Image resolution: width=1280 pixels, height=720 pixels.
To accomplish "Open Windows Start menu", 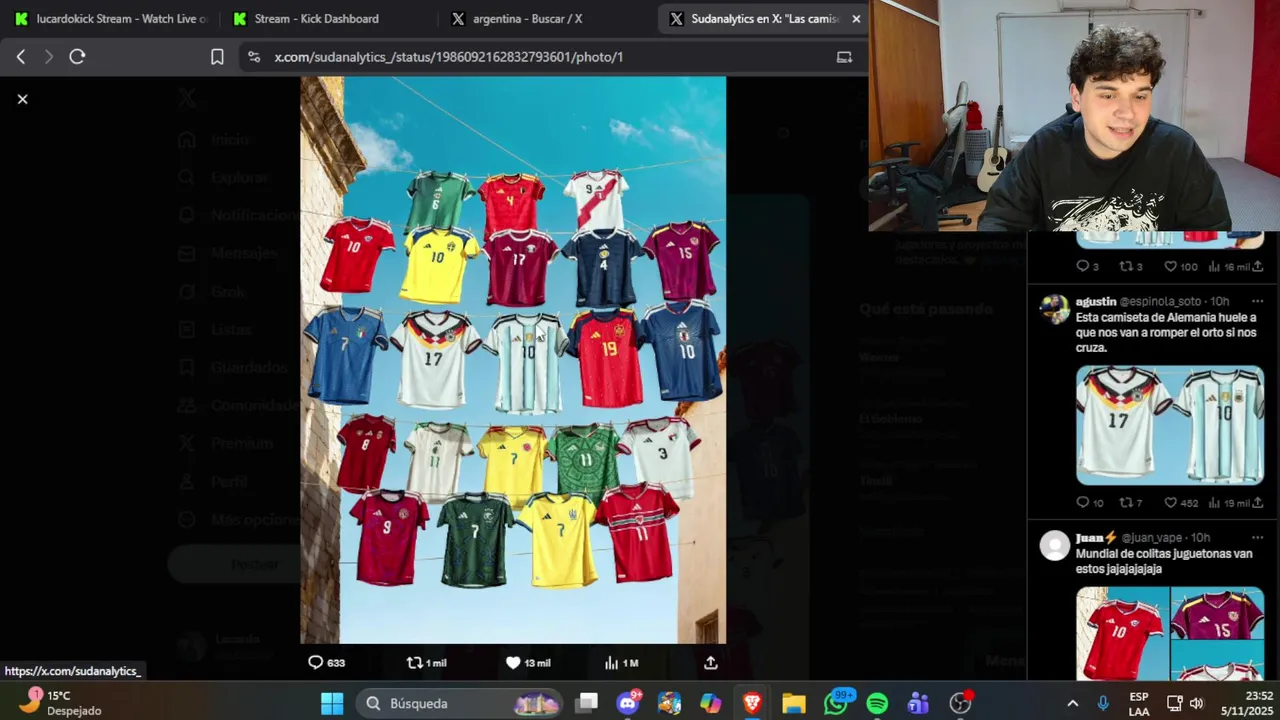I will point(332,703).
